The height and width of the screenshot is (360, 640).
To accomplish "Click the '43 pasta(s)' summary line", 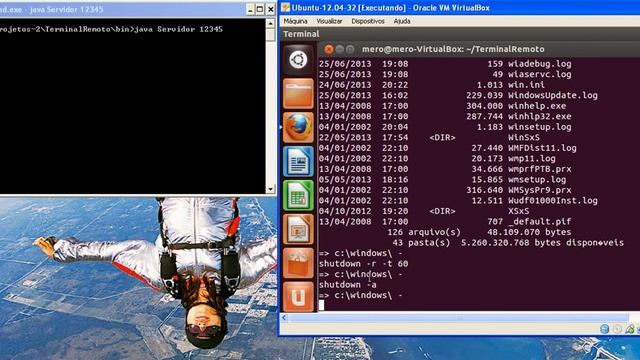I will (508, 243).
